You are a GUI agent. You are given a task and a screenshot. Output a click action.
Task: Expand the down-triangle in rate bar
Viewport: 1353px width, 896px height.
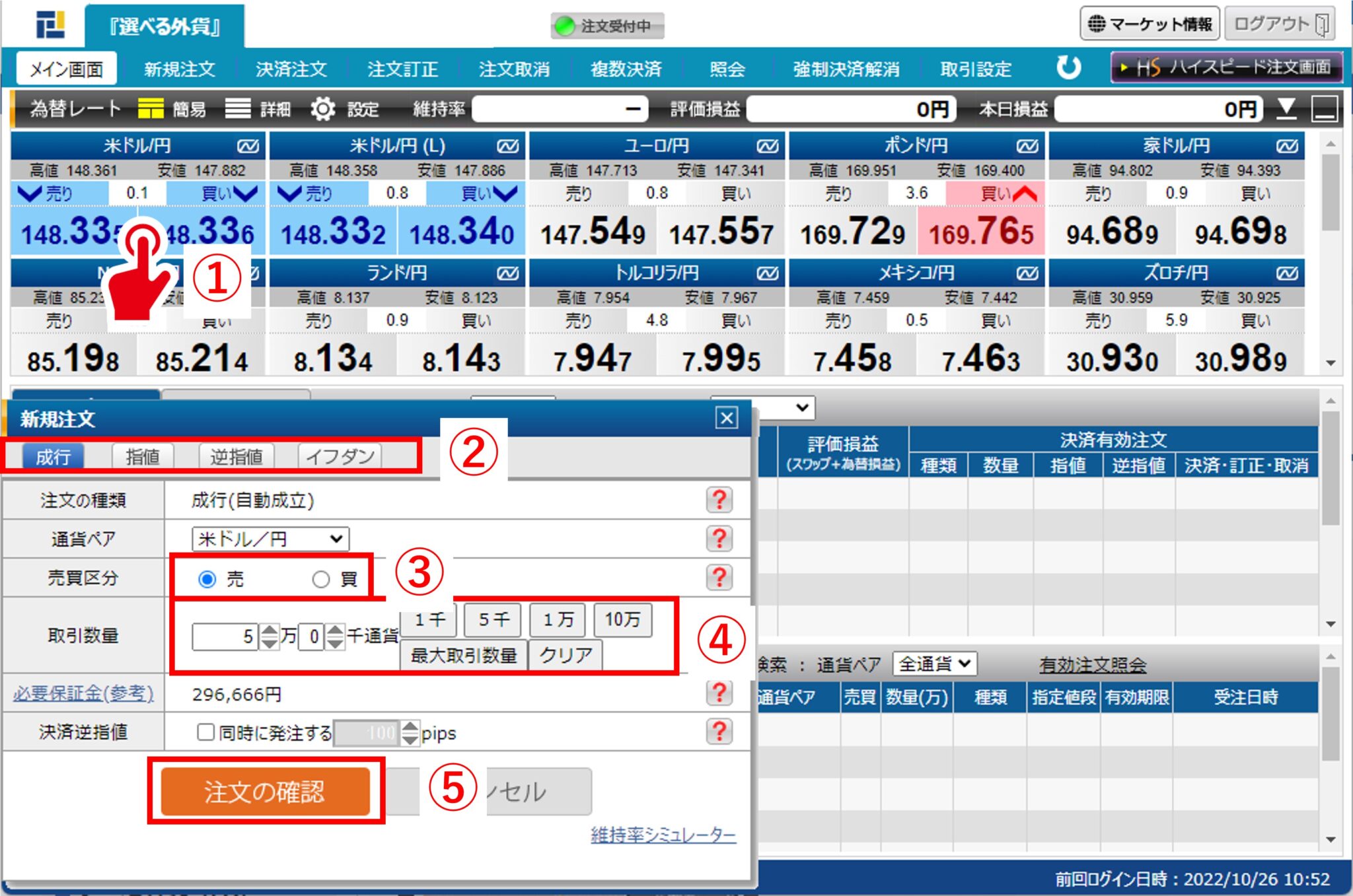[x=1286, y=109]
